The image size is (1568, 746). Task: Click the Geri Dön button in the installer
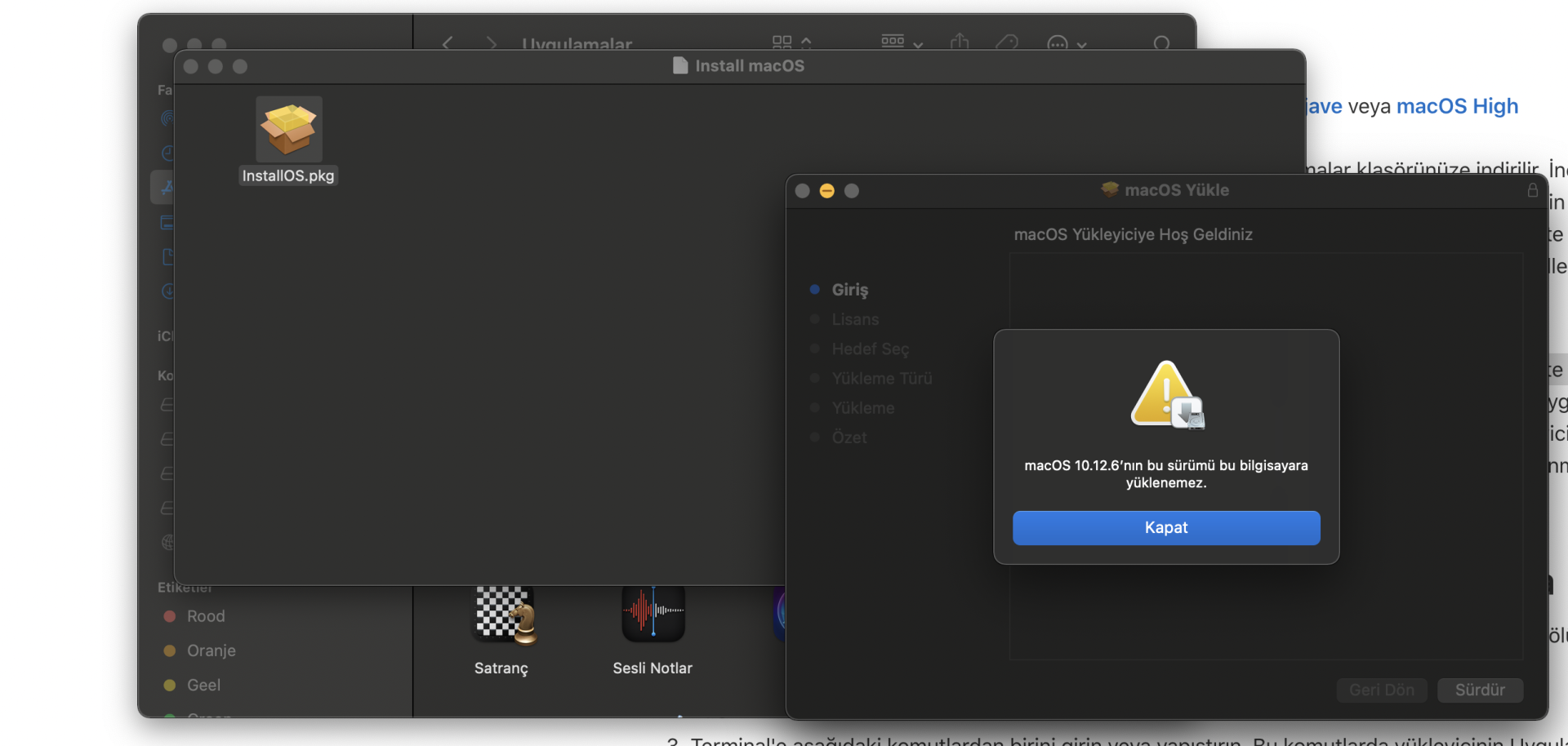pyautogui.click(x=1382, y=690)
